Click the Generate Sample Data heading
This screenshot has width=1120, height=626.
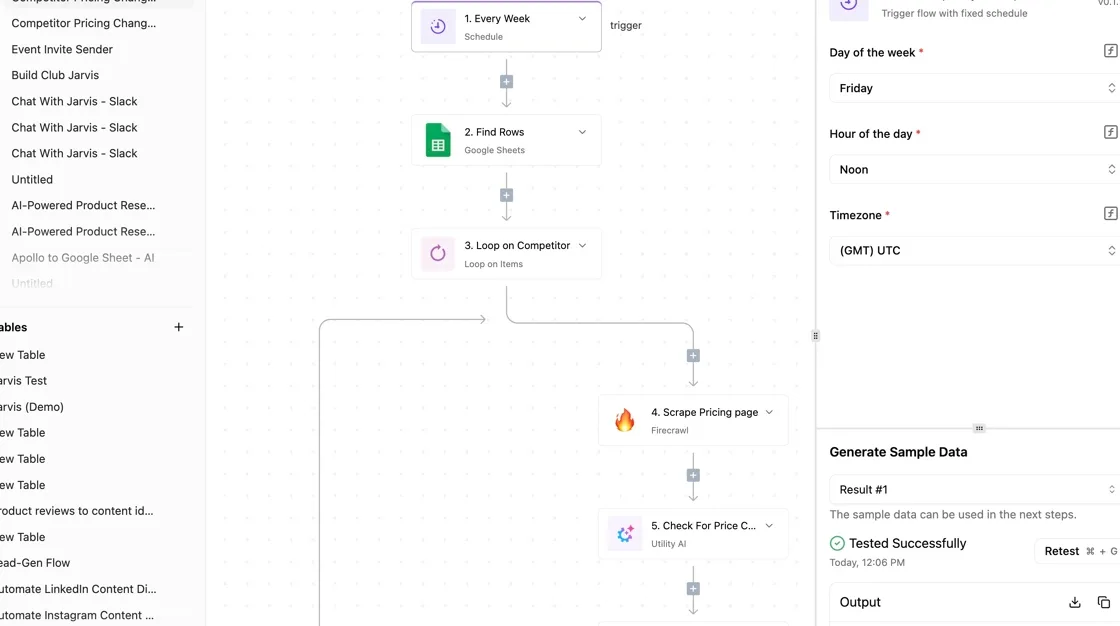coord(898,452)
